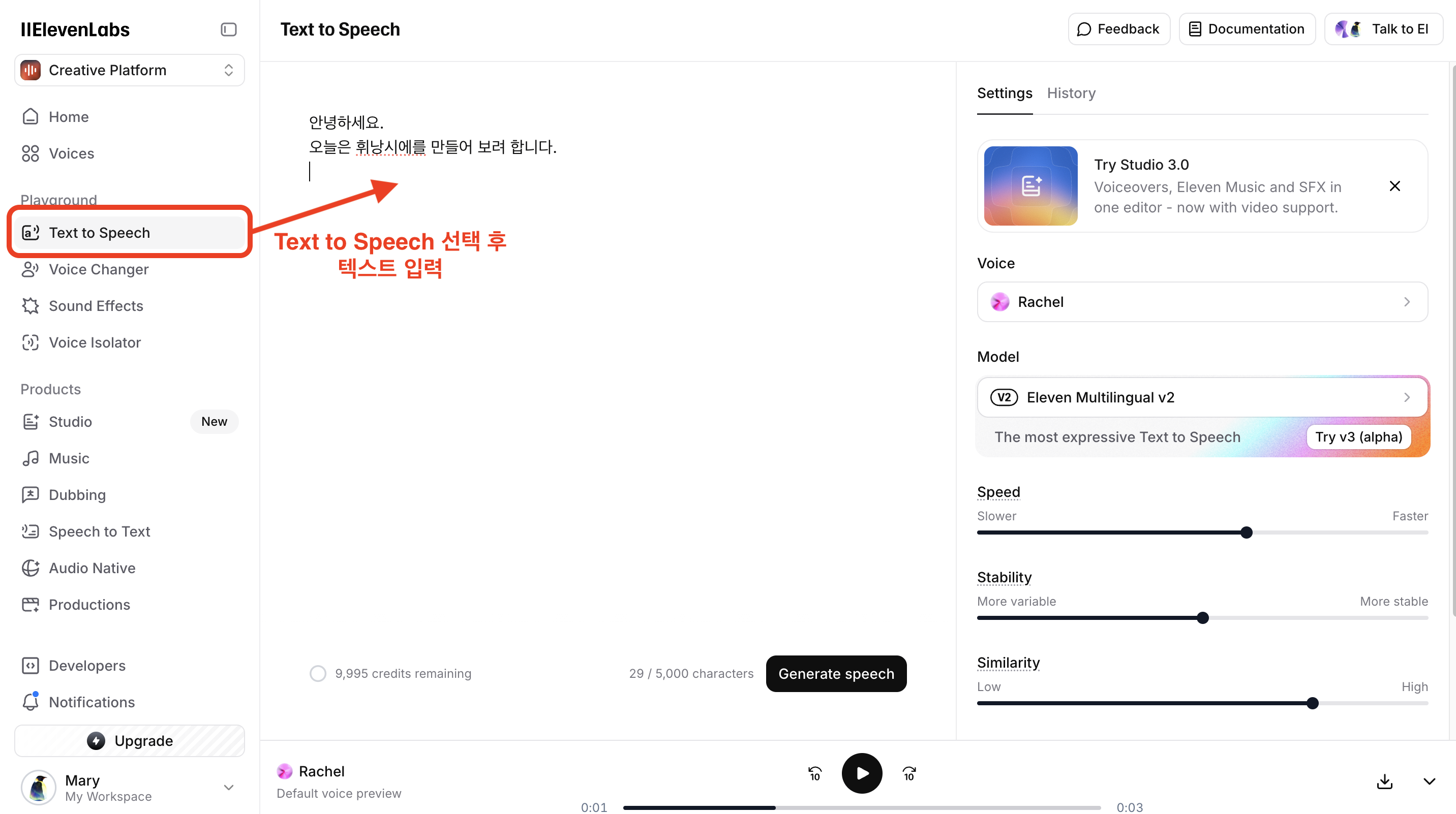Image resolution: width=1456 pixels, height=814 pixels.
Task: Switch to the History tab
Action: click(x=1071, y=92)
